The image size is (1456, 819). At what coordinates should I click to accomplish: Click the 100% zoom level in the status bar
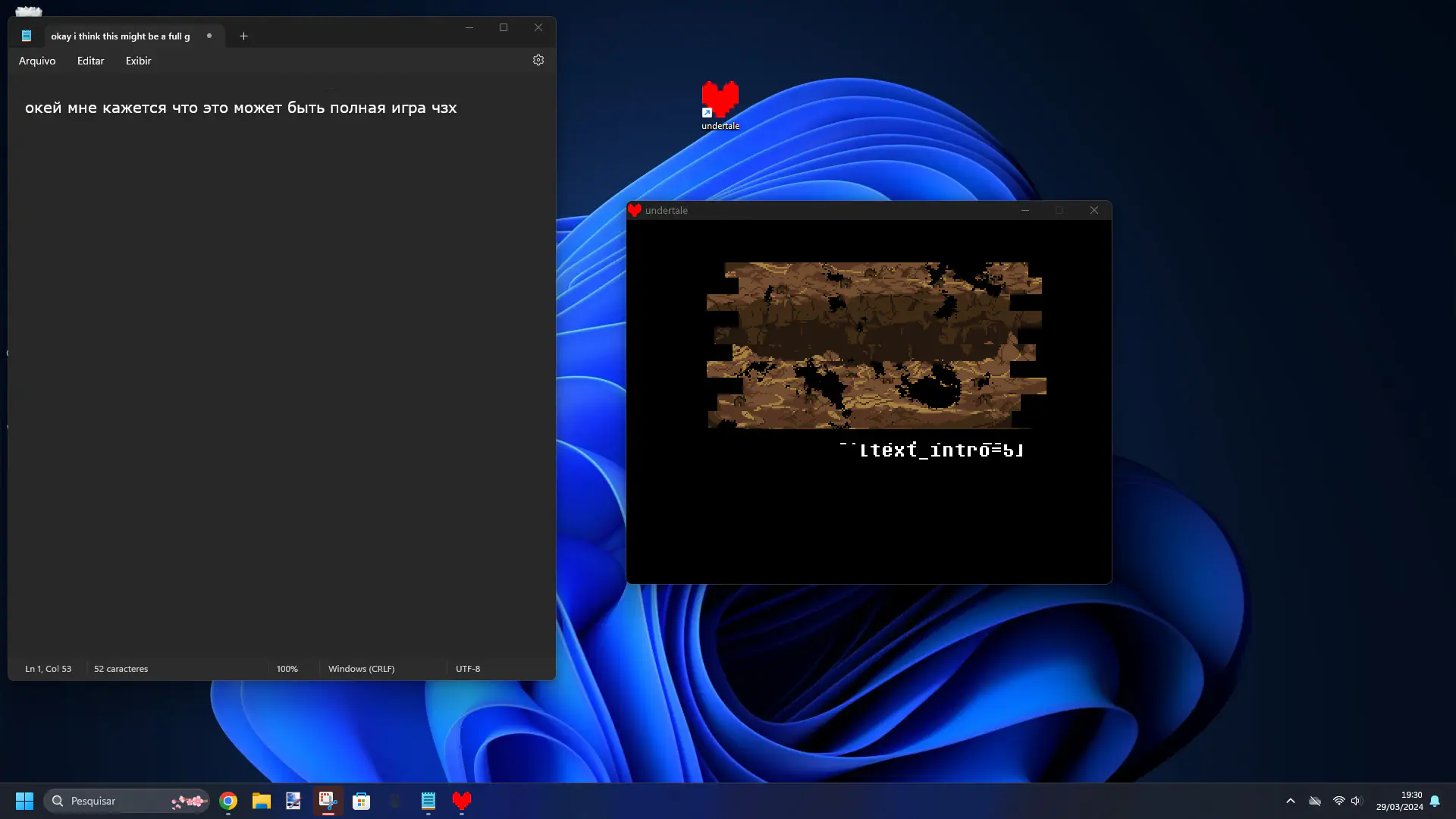[x=287, y=669]
